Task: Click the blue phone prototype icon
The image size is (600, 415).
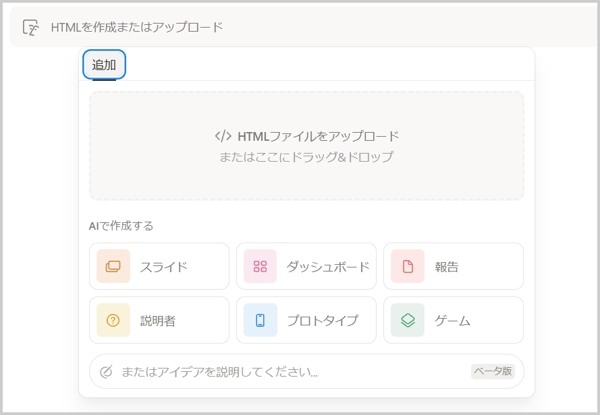Action: [260, 320]
